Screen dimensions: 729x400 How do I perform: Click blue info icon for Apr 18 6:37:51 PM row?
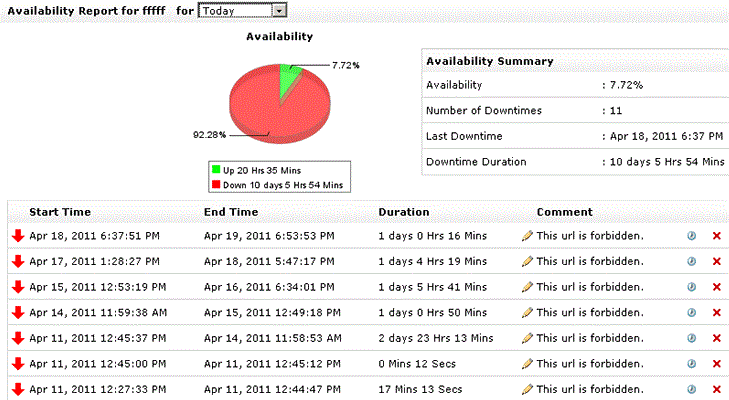click(691, 236)
